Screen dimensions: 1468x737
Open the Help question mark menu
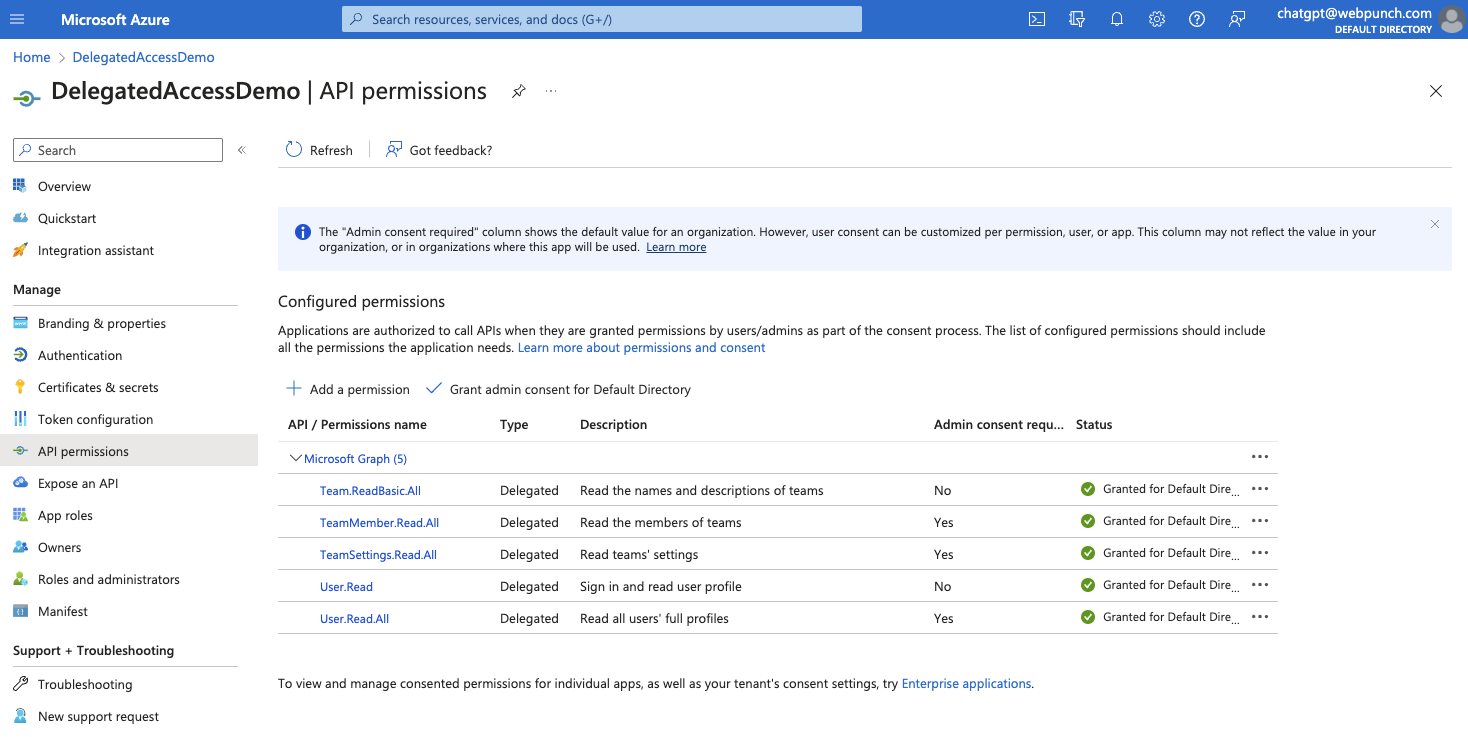click(1197, 19)
